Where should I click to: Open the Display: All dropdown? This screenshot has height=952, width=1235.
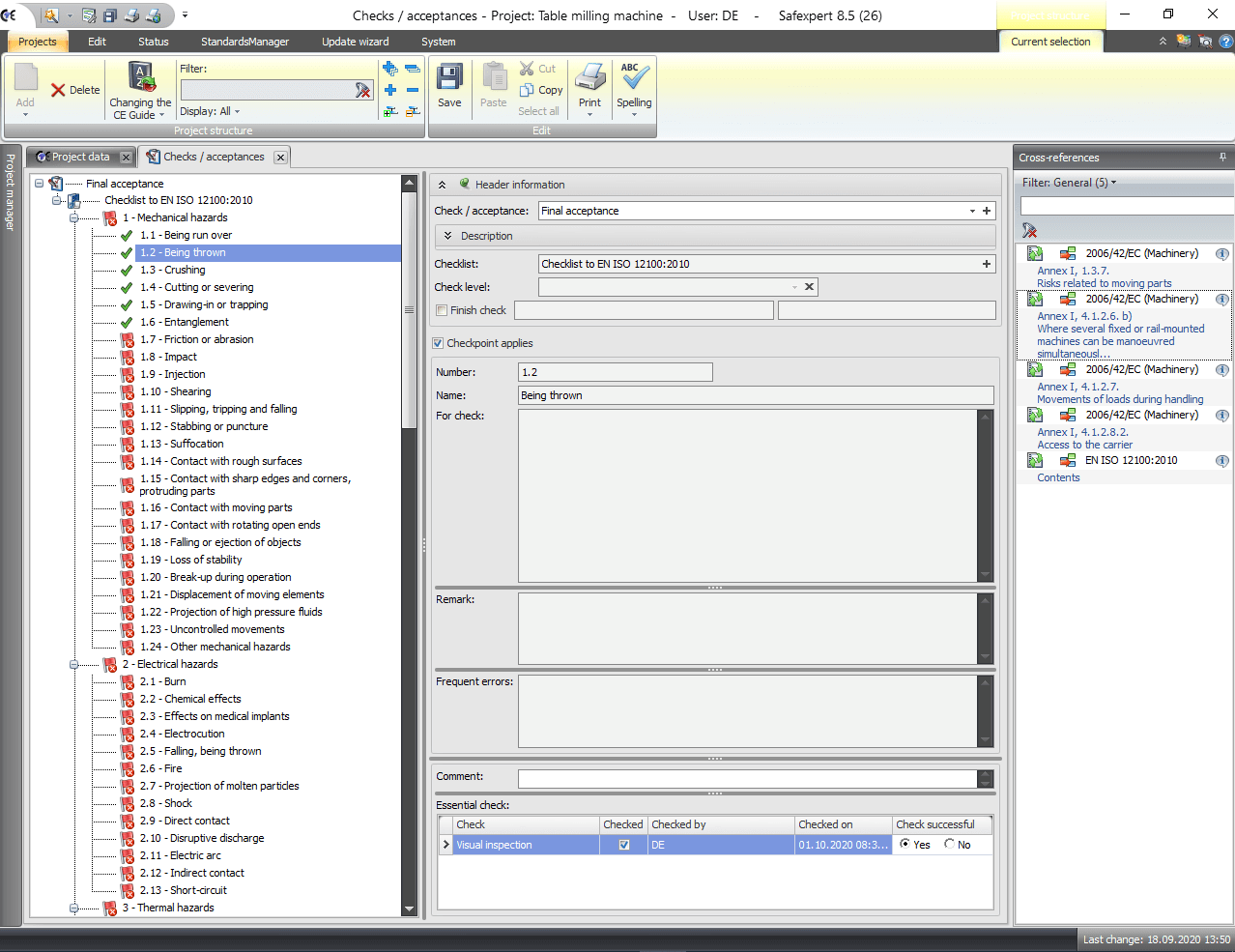coord(210,111)
